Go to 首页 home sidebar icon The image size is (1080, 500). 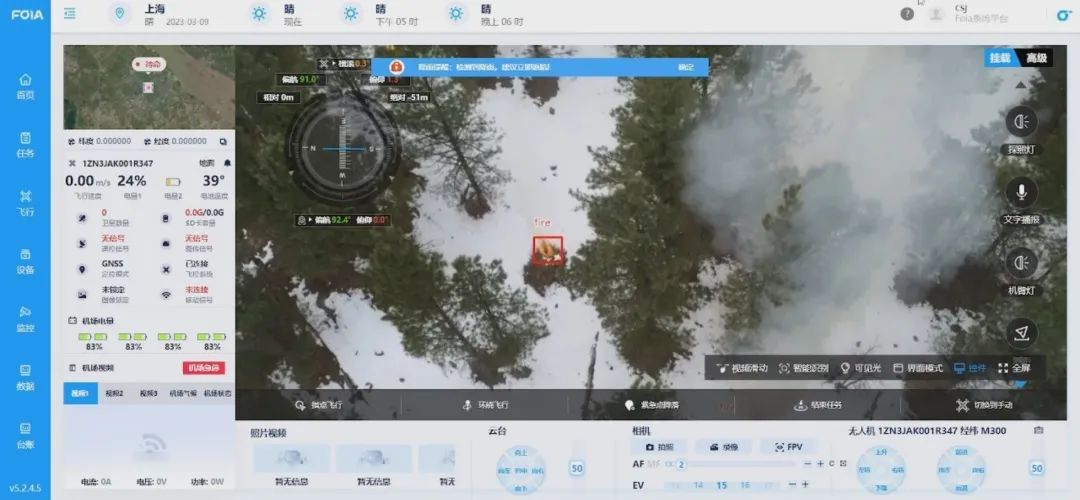[x=25, y=85]
